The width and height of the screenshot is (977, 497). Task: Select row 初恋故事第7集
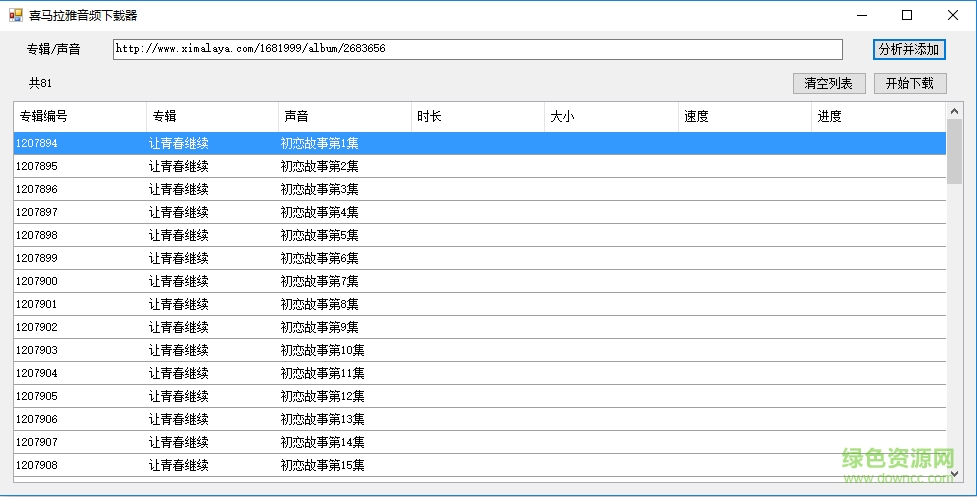480,282
